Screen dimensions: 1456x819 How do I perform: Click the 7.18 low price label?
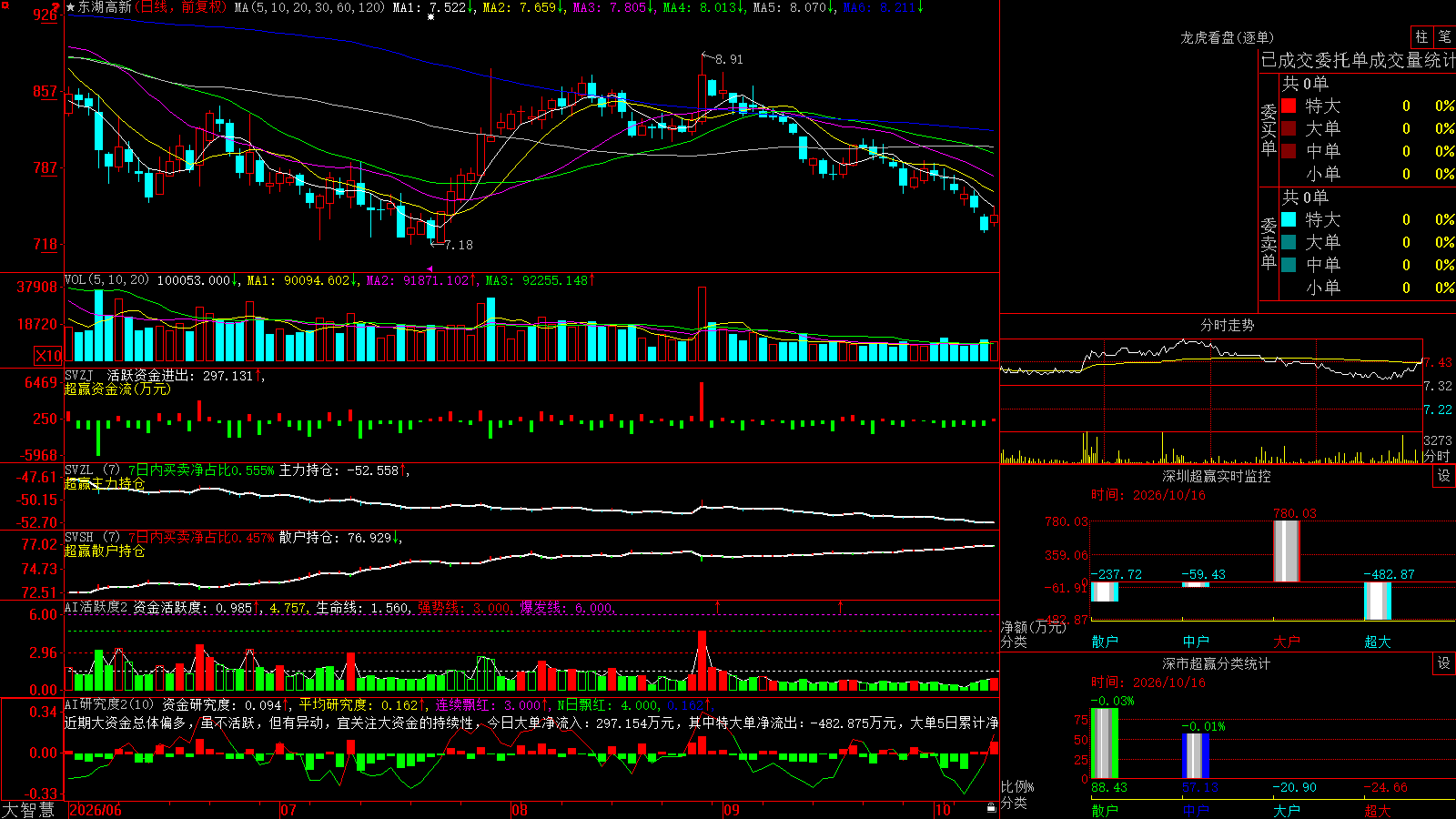tap(459, 245)
